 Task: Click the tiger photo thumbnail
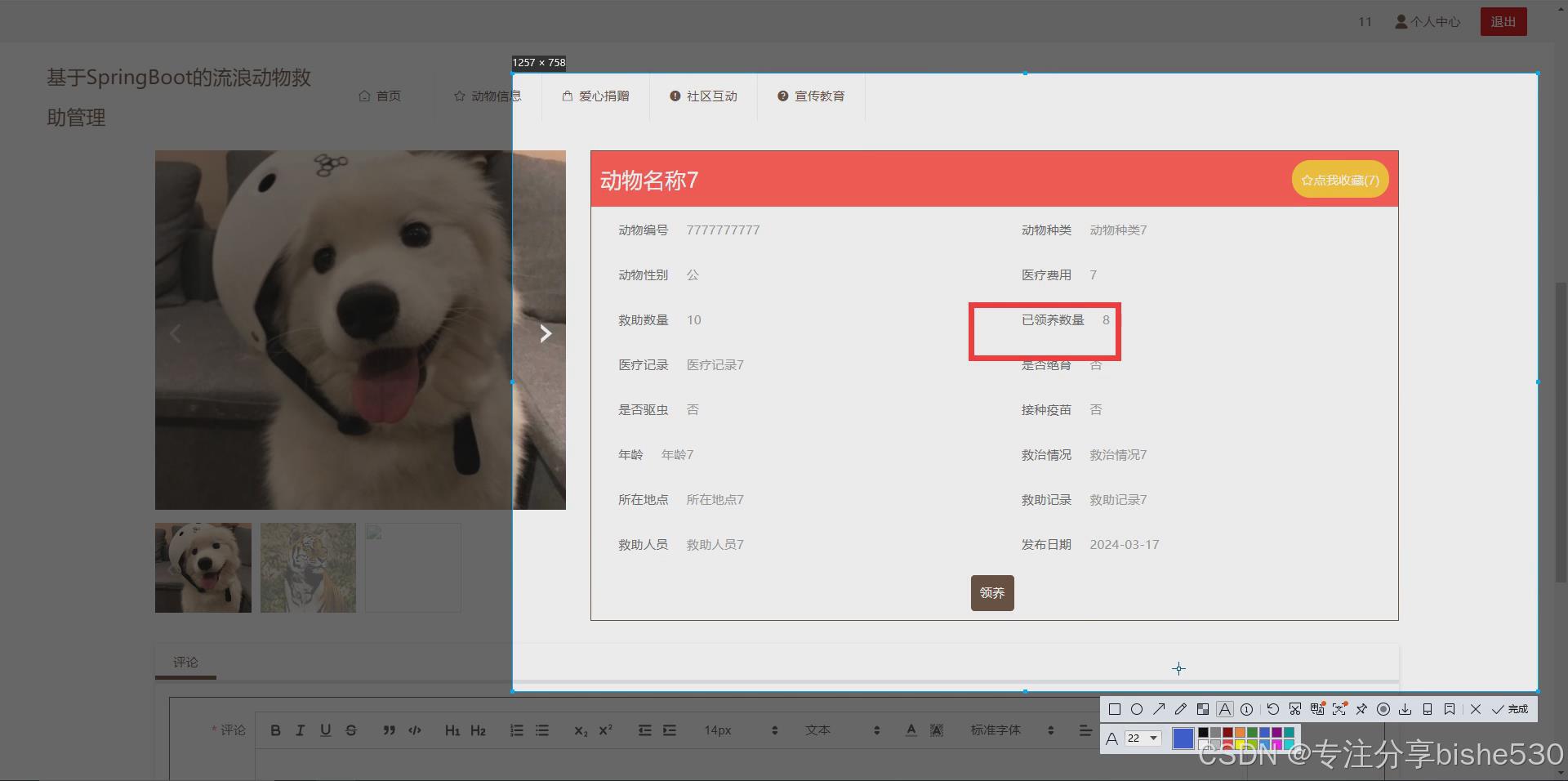click(x=308, y=567)
